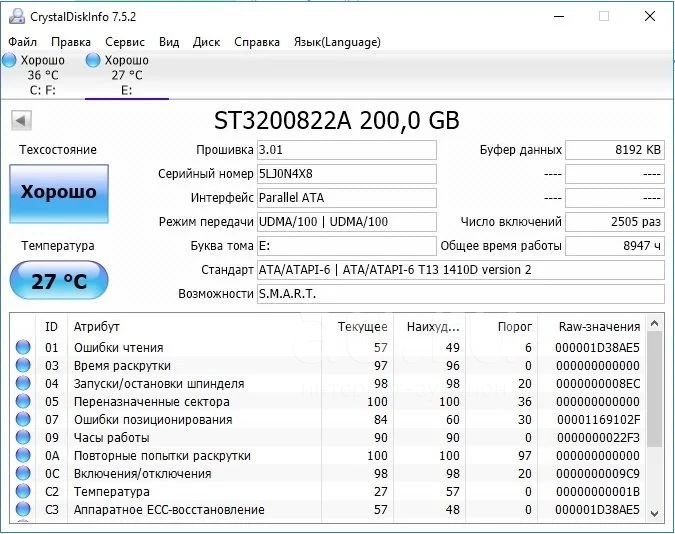Select the Ошибки чтения attribute text
The height and width of the screenshot is (534, 675).
(118, 348)
